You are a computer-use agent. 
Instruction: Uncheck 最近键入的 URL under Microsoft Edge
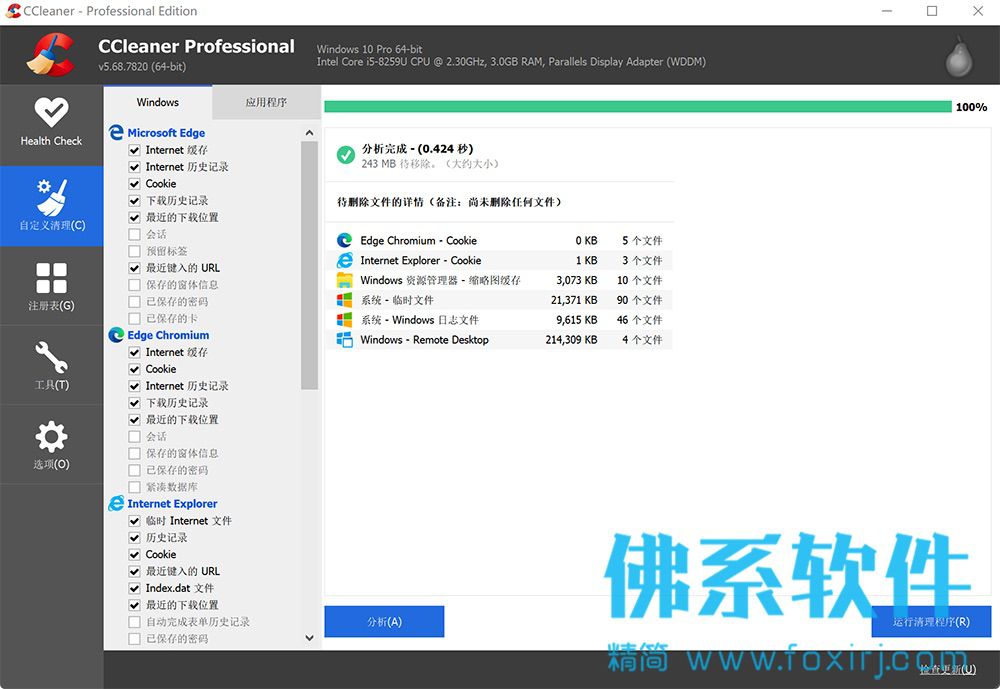coord(135,268)
